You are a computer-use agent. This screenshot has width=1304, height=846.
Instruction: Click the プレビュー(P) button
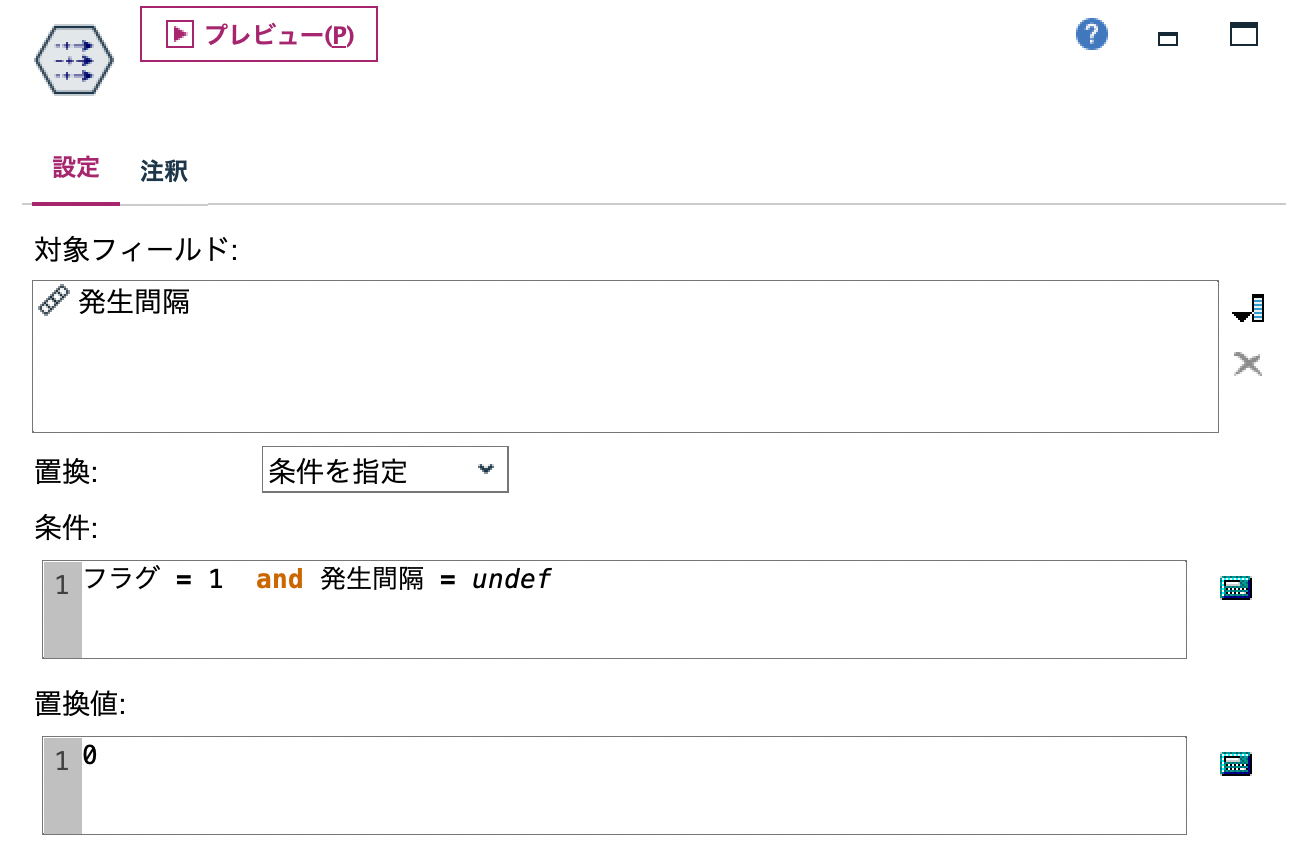[258, 33]
